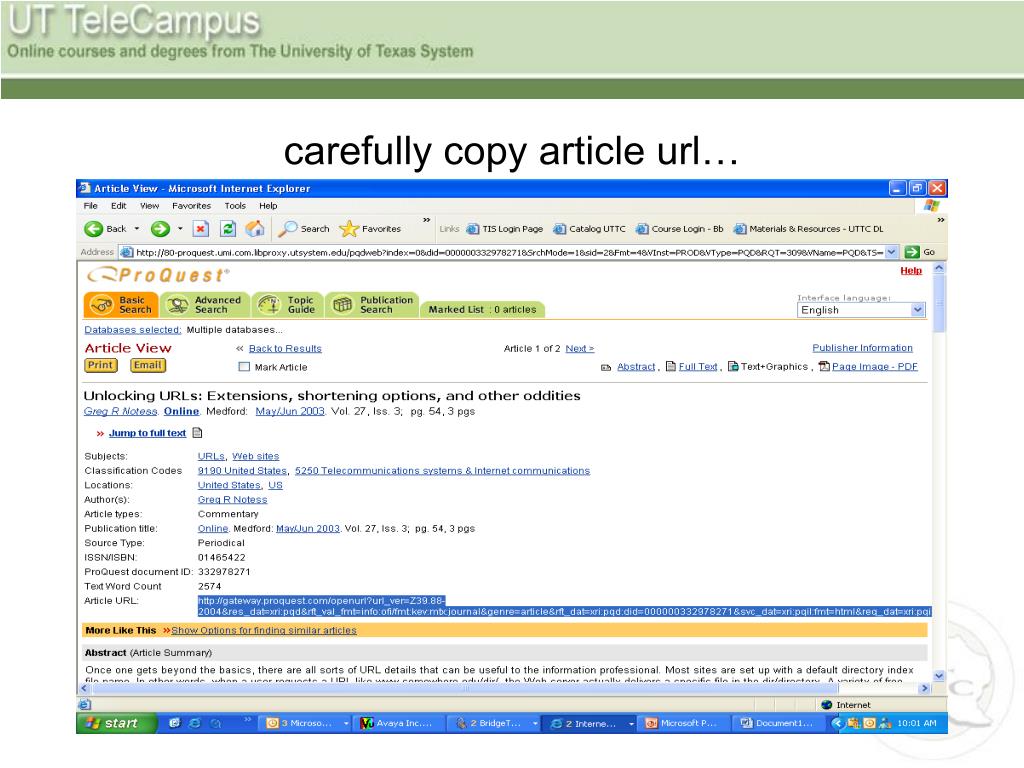Click the document icon beside Jump to full text
Image resolution: width=1024 pixels, height=768 pixels.
pos(198,433)
